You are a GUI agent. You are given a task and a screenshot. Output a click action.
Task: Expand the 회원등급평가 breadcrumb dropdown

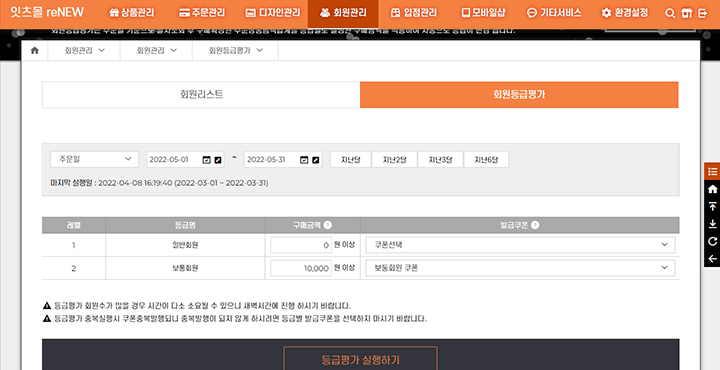point(236,50)
